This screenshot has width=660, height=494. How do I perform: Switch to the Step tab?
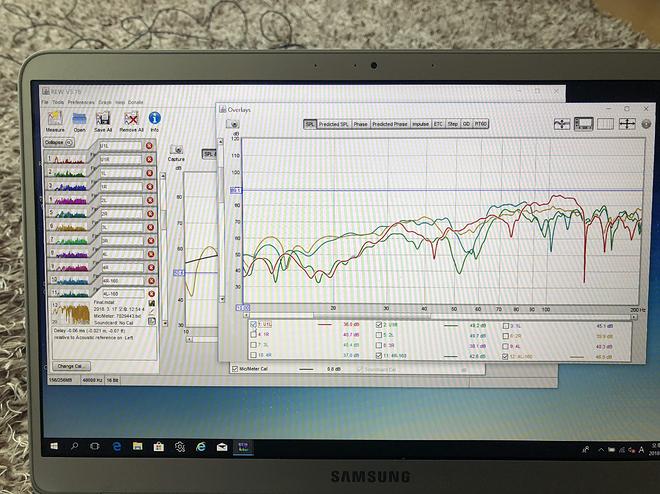point(452,124)
